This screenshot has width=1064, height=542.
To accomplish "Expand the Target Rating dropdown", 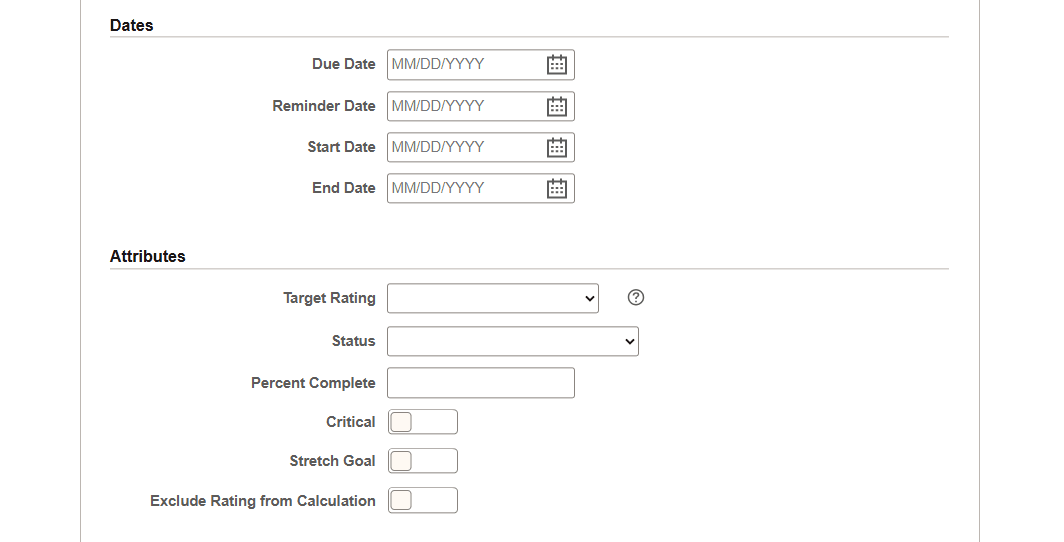I will [492, 298].
